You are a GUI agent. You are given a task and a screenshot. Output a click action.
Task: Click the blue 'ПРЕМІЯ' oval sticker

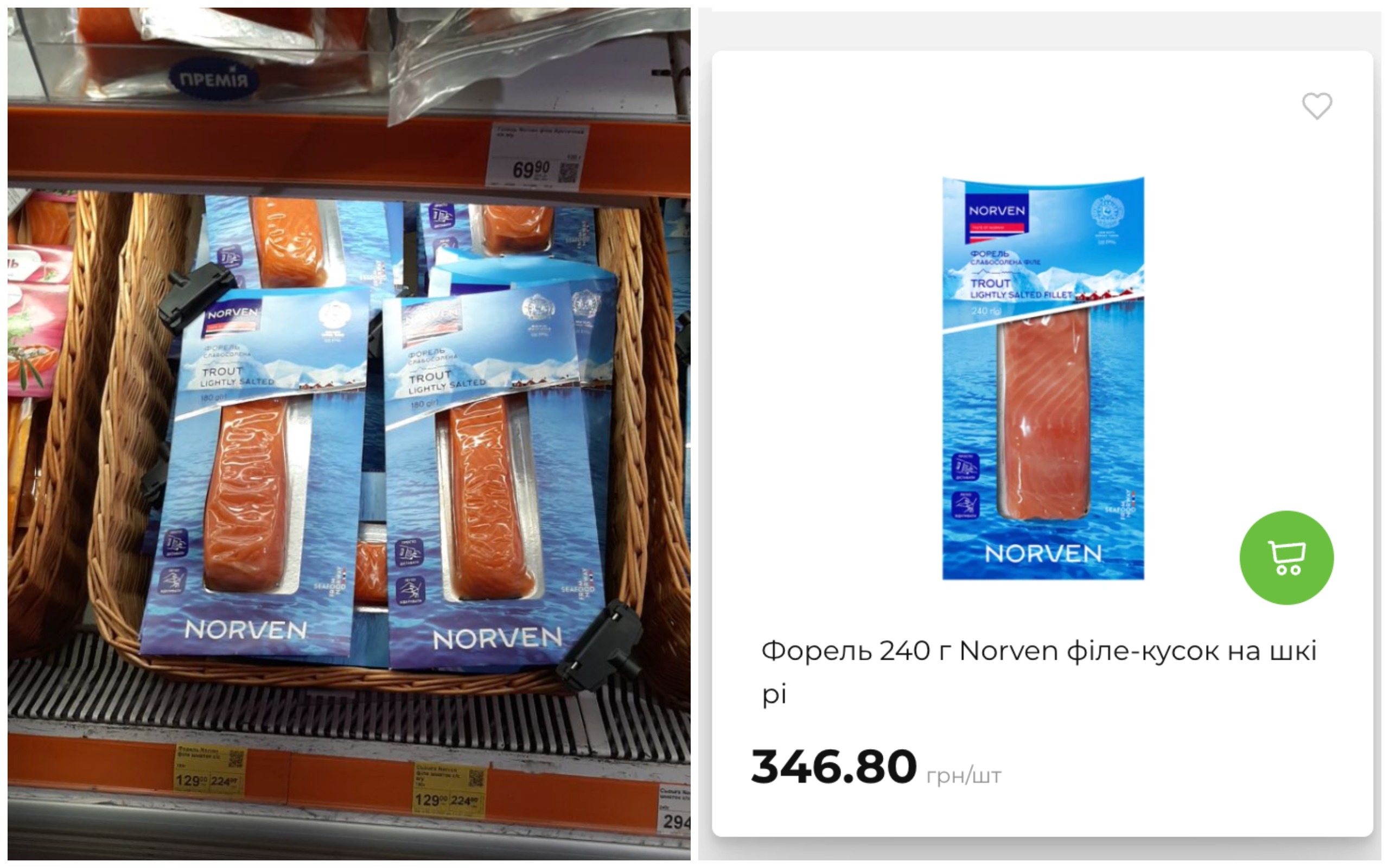coord(214,79)
